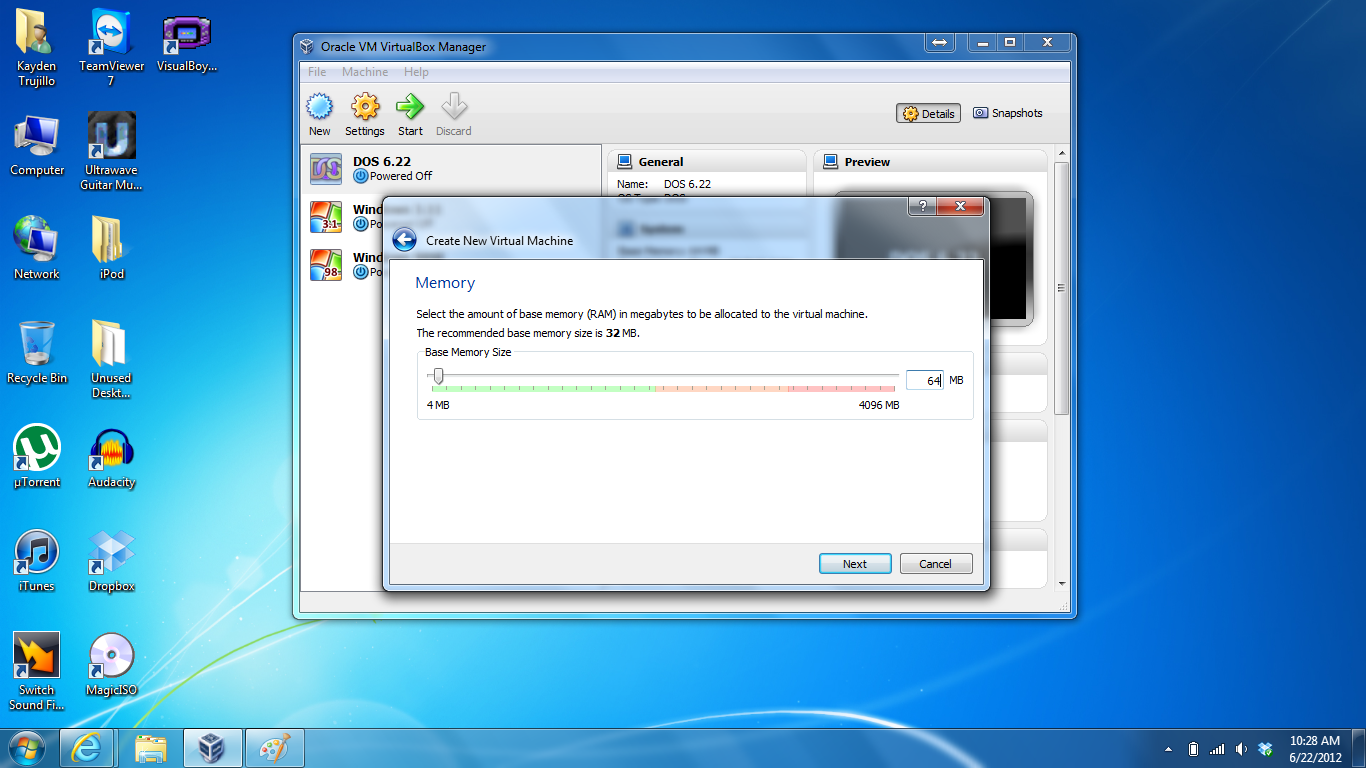Select the Windows 98 machine icon
Viewport: 1366px width, 768px height.
(326, 264)
